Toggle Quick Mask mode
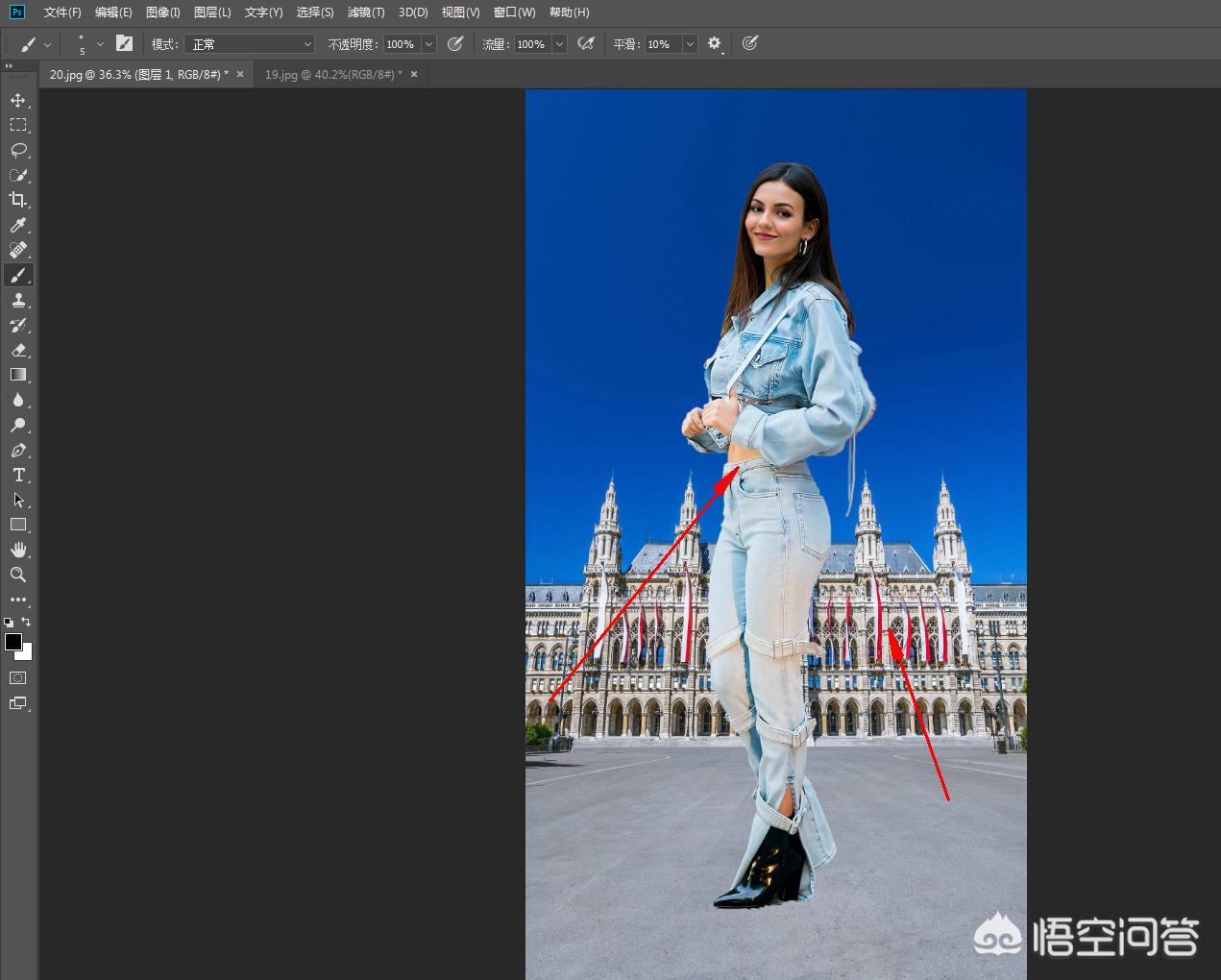The height and width of the screenshot is (980, 1221). 18,678
